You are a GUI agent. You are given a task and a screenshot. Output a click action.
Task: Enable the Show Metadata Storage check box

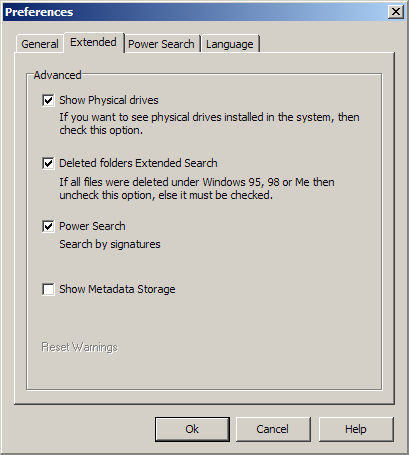[48, 289]
